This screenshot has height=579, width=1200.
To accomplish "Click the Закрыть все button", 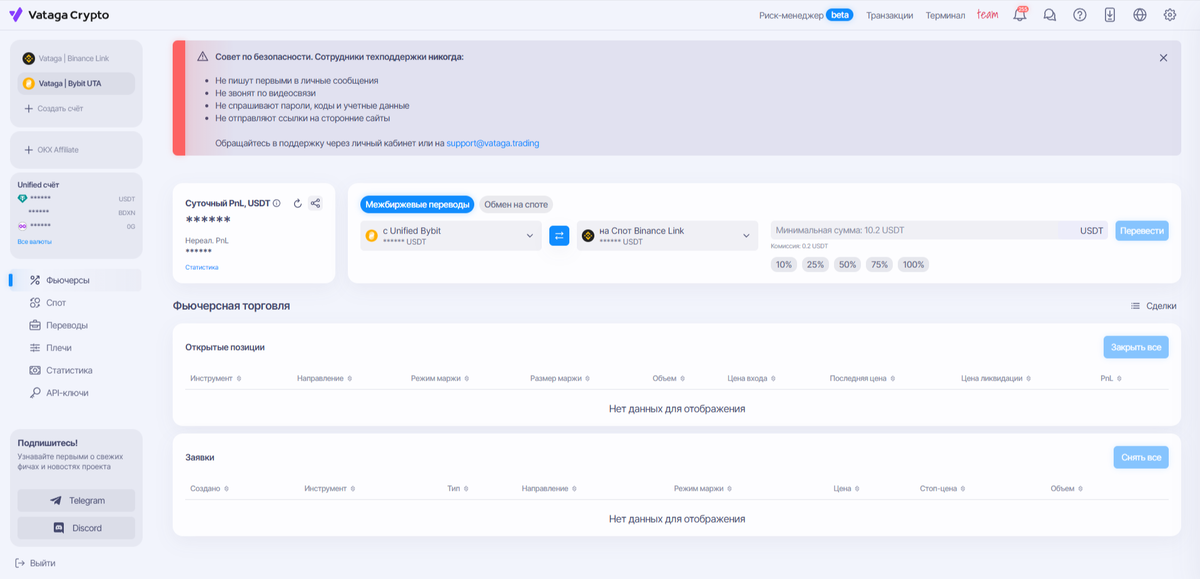I will tap(1136, 347).
